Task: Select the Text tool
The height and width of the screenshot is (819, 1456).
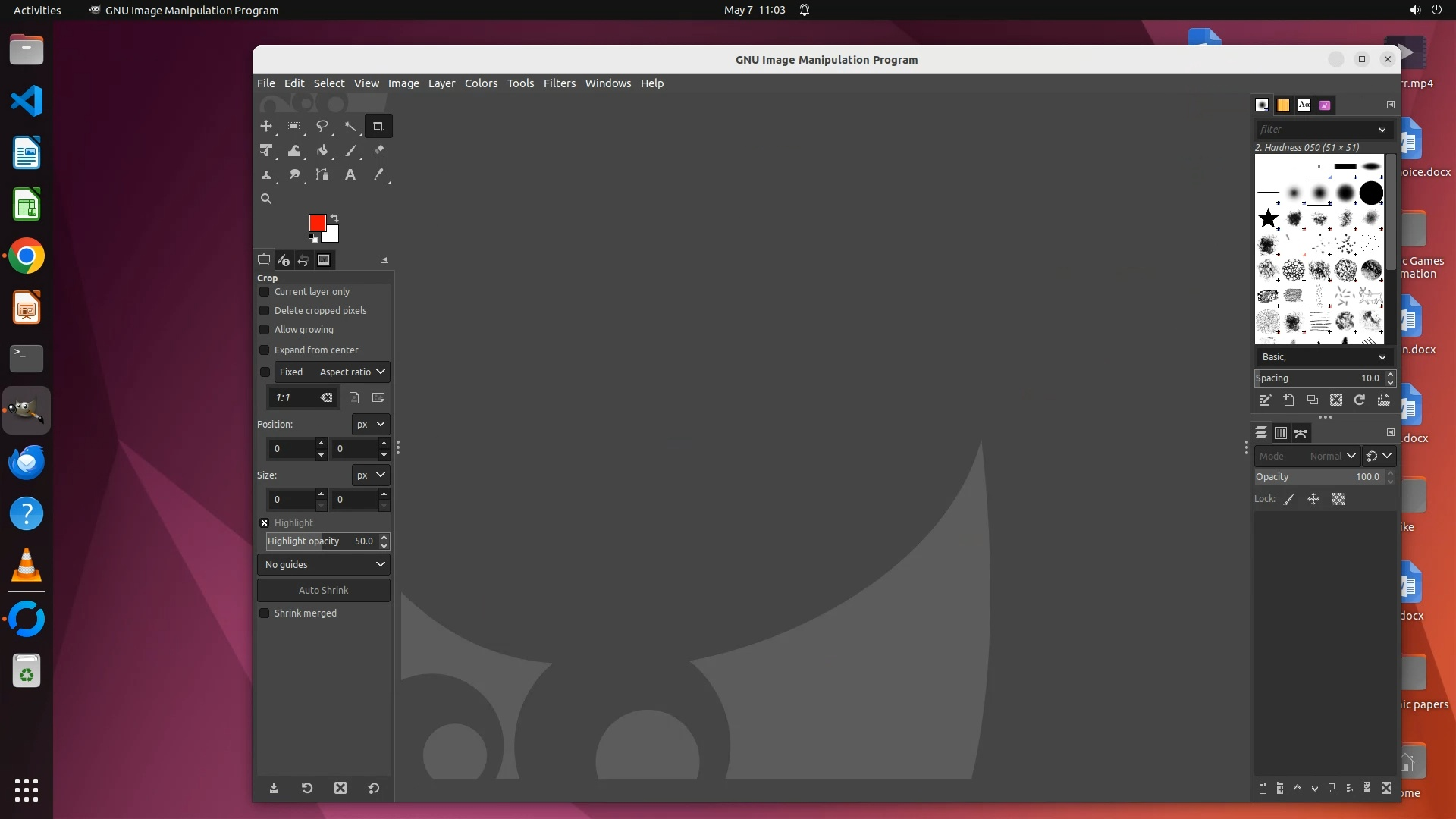Action: (350, 175)
